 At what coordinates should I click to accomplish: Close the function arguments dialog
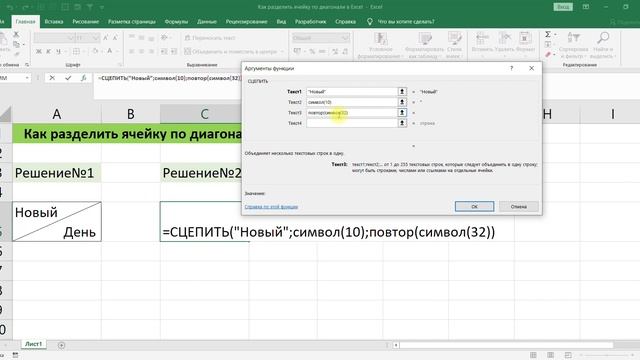(531, 68)
